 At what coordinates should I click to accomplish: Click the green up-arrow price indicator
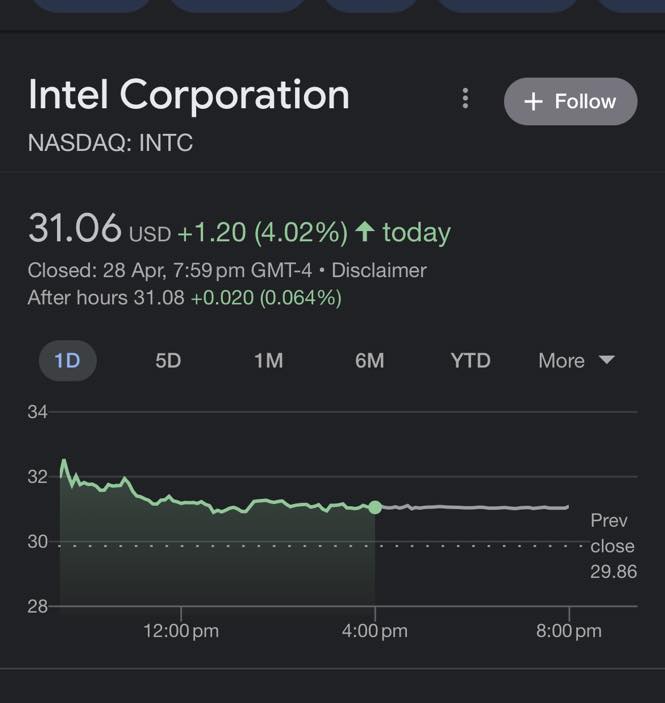[x=364, y=232]
